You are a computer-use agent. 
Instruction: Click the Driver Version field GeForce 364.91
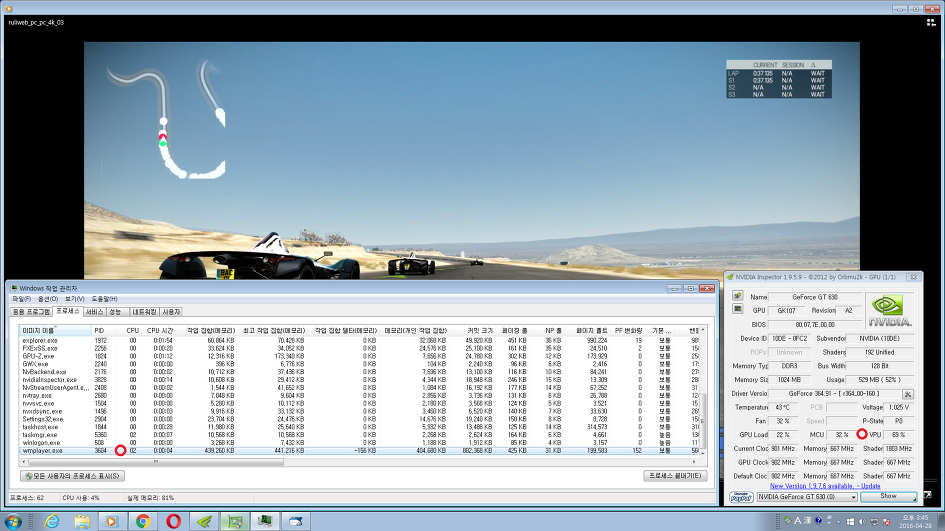click(x=834, y=394)
